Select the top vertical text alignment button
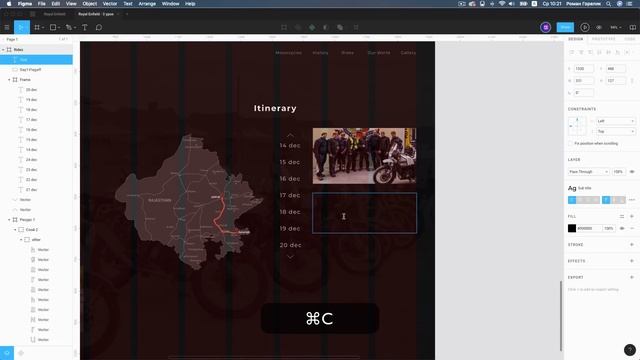The height and width of the screenshot is (360, 640). click(606, 200)
